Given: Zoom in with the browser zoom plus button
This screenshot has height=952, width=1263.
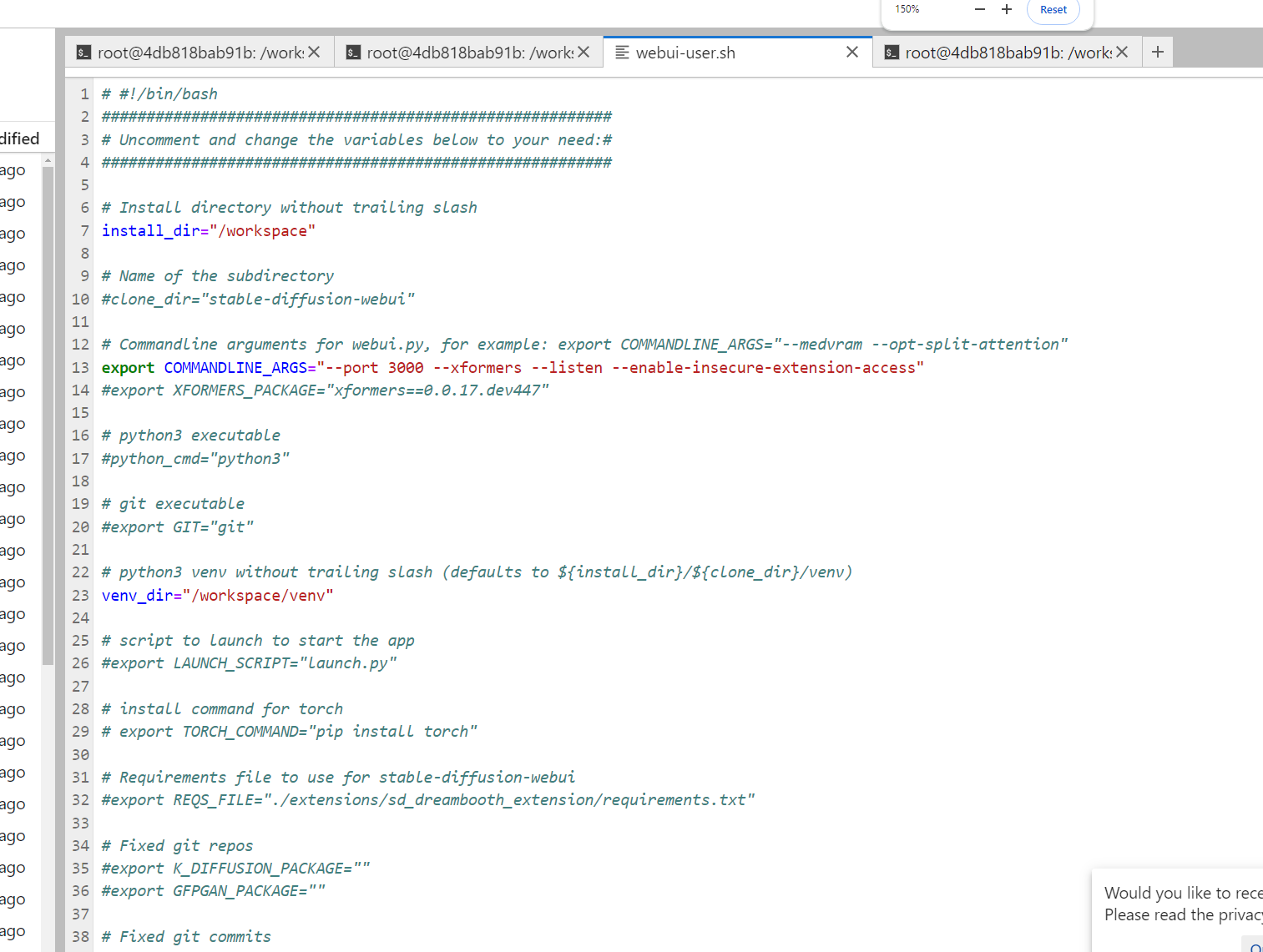Looking at the screenshot, I should pyautogui.click(x=1007, y=9).
